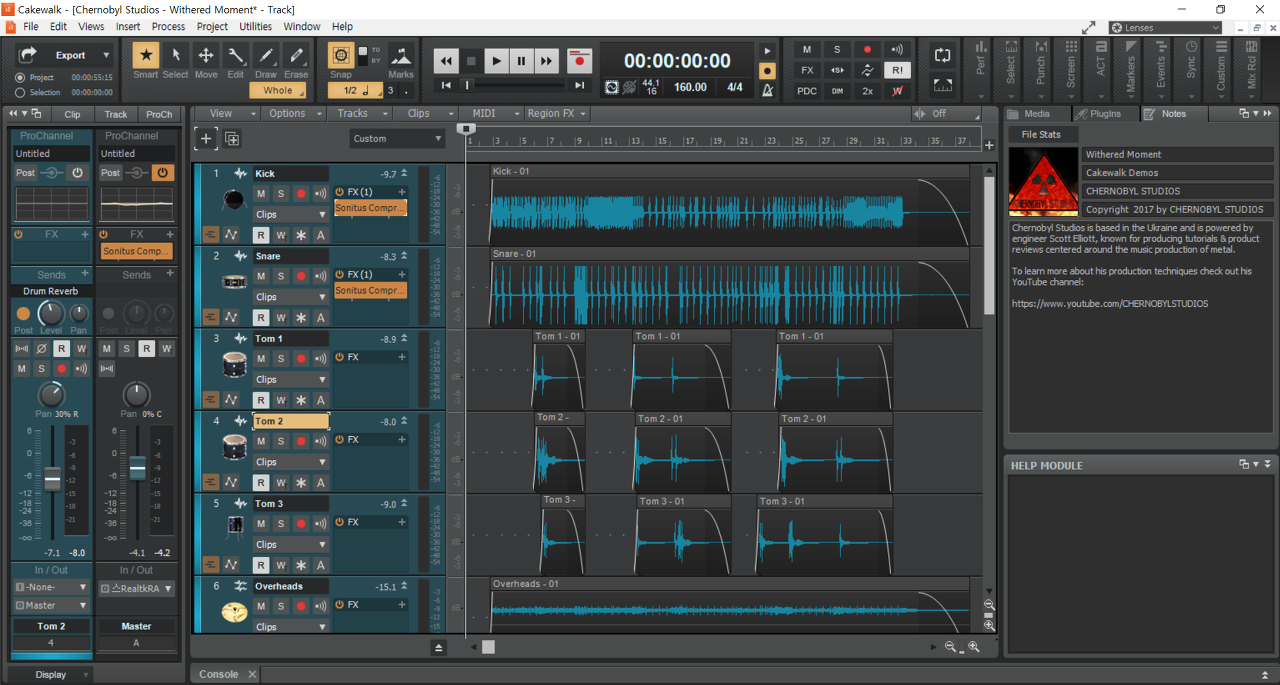This screenshot has width=1280, height=685.
Task: Open the Kick track Clips dropdown
Action: [x=290, y=214]
